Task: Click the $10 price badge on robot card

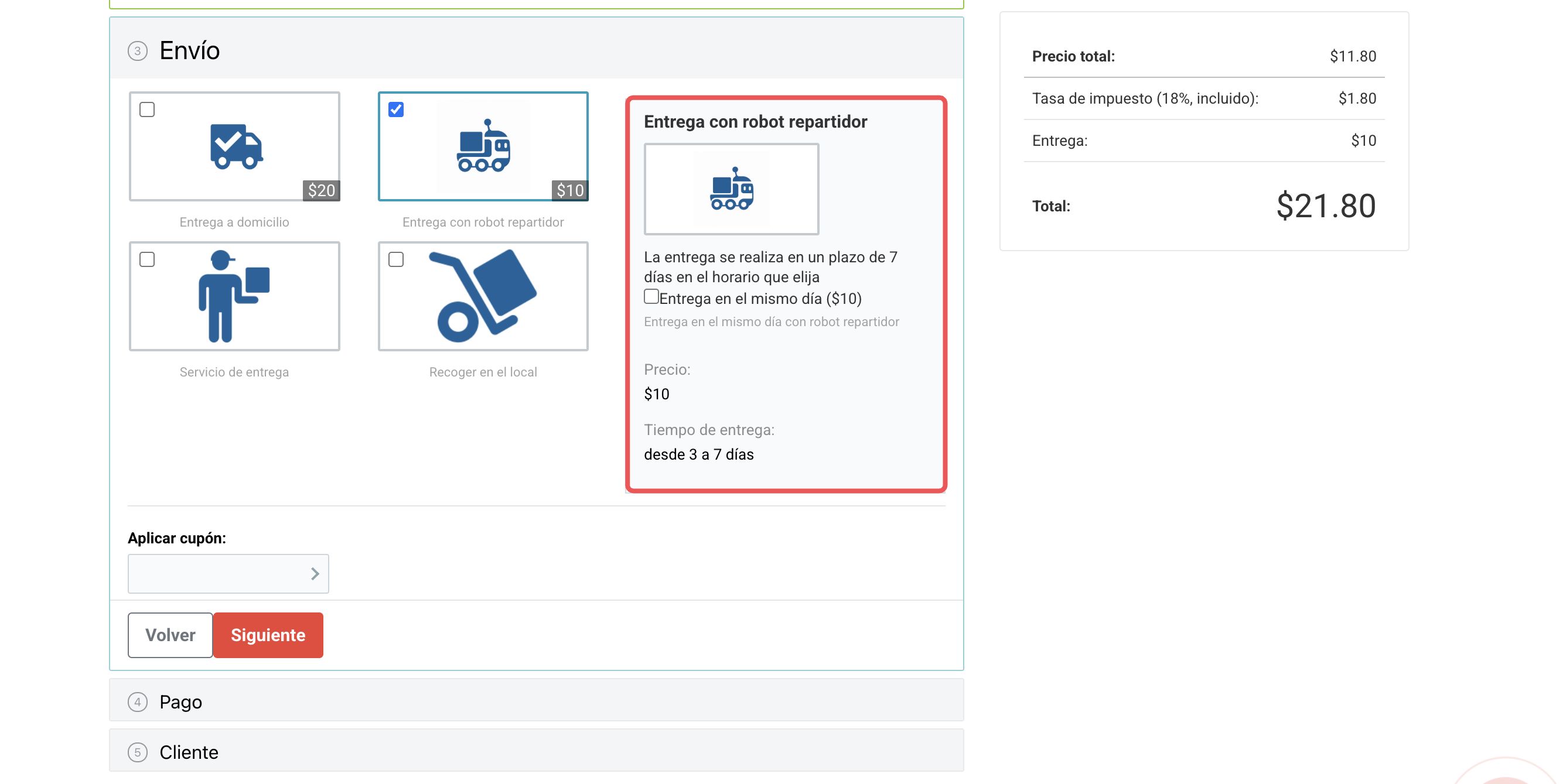Action: [571, 190]
